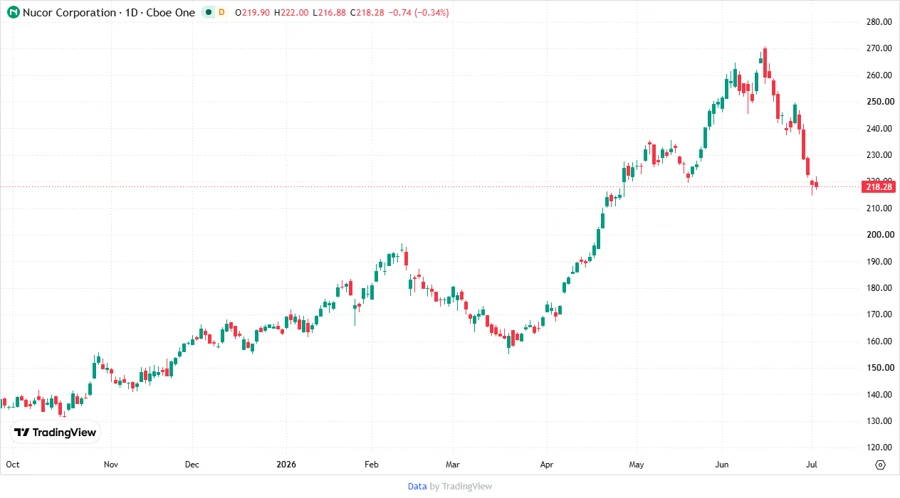Click the Oct time axis label

[12, 464]
